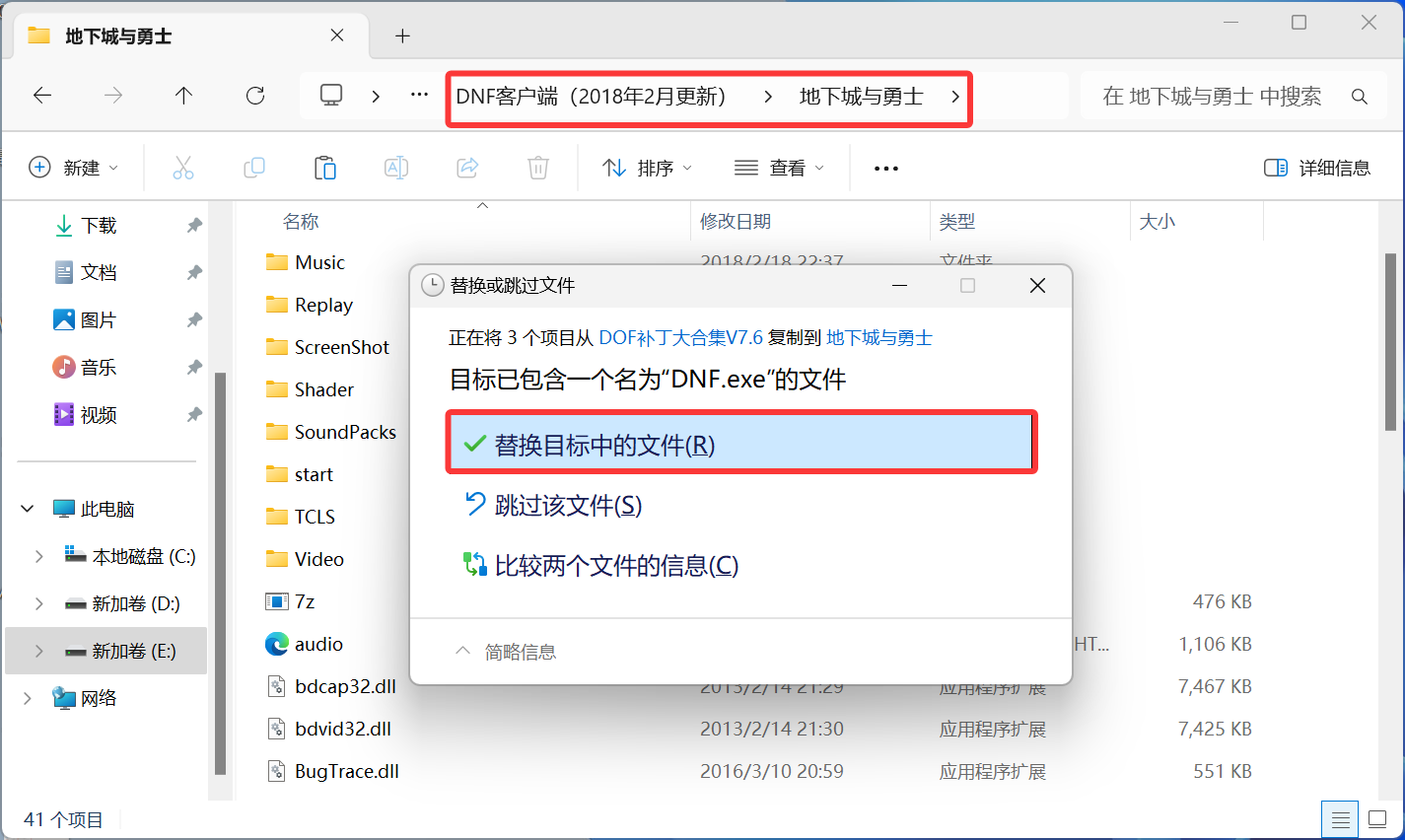Refresh the current folder view
The image size is (1405, 840).
point(254,95)
